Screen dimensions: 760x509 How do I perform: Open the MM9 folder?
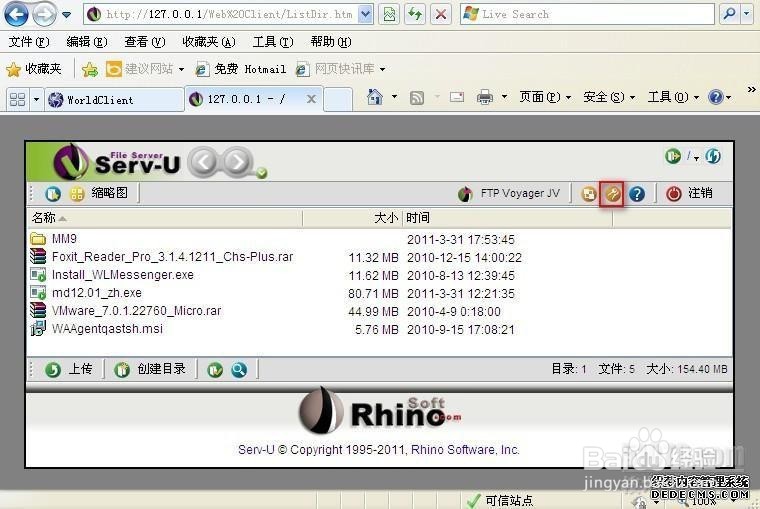[64, 239]
